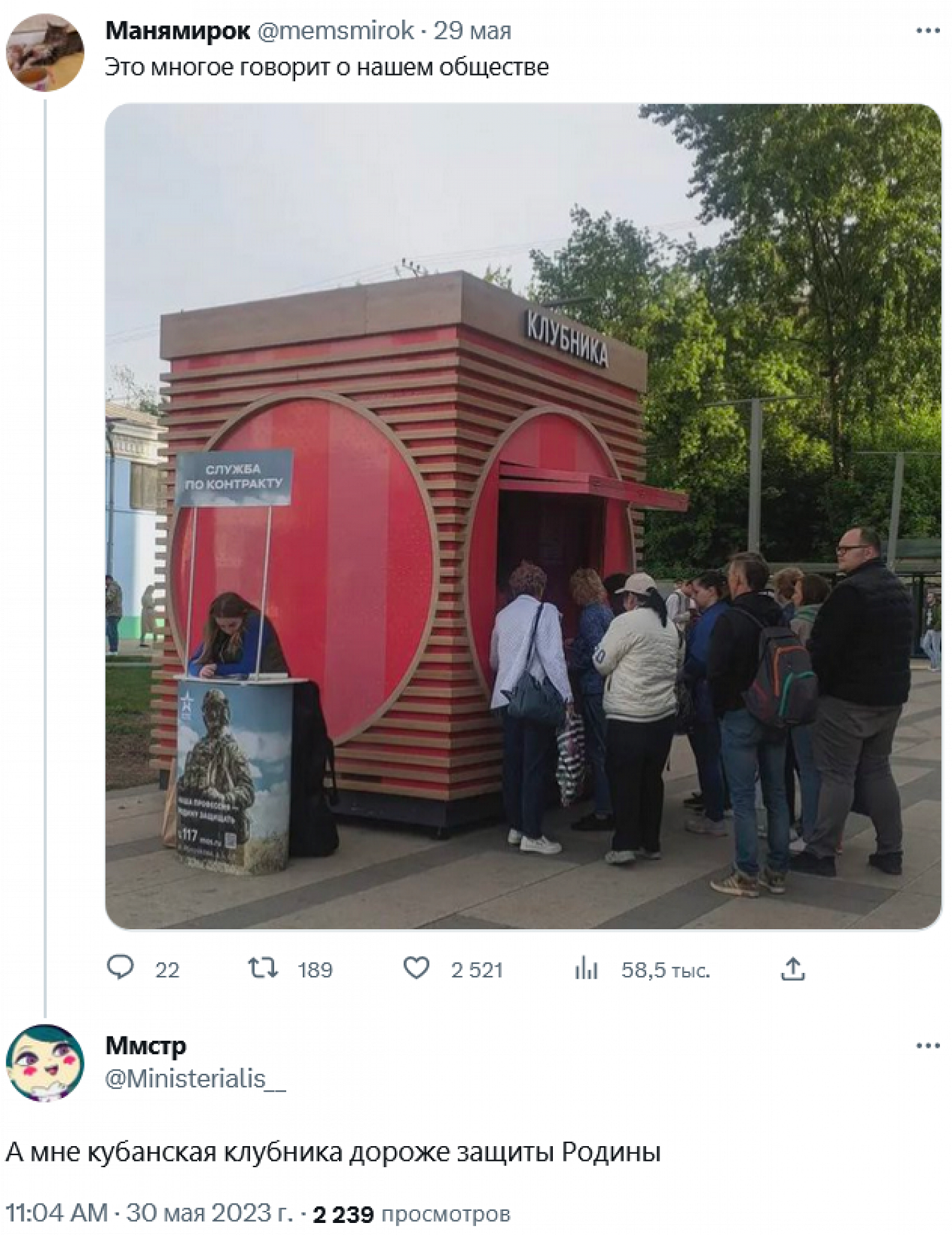Open Ммстр's cartoon profile avatar

[45, 1062]
